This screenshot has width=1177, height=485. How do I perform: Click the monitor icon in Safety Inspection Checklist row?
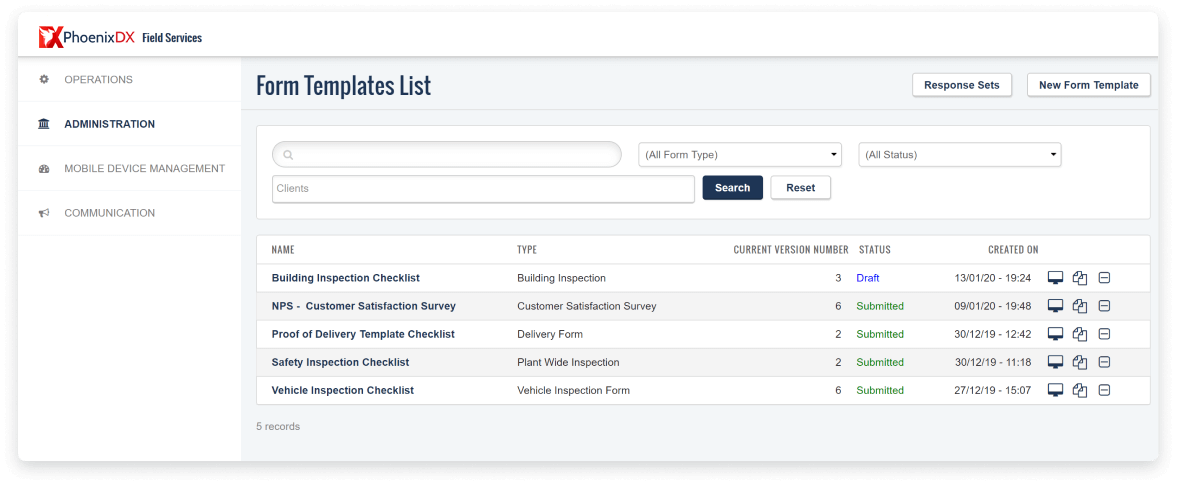pyautogui.click(x=1055, y=362)
